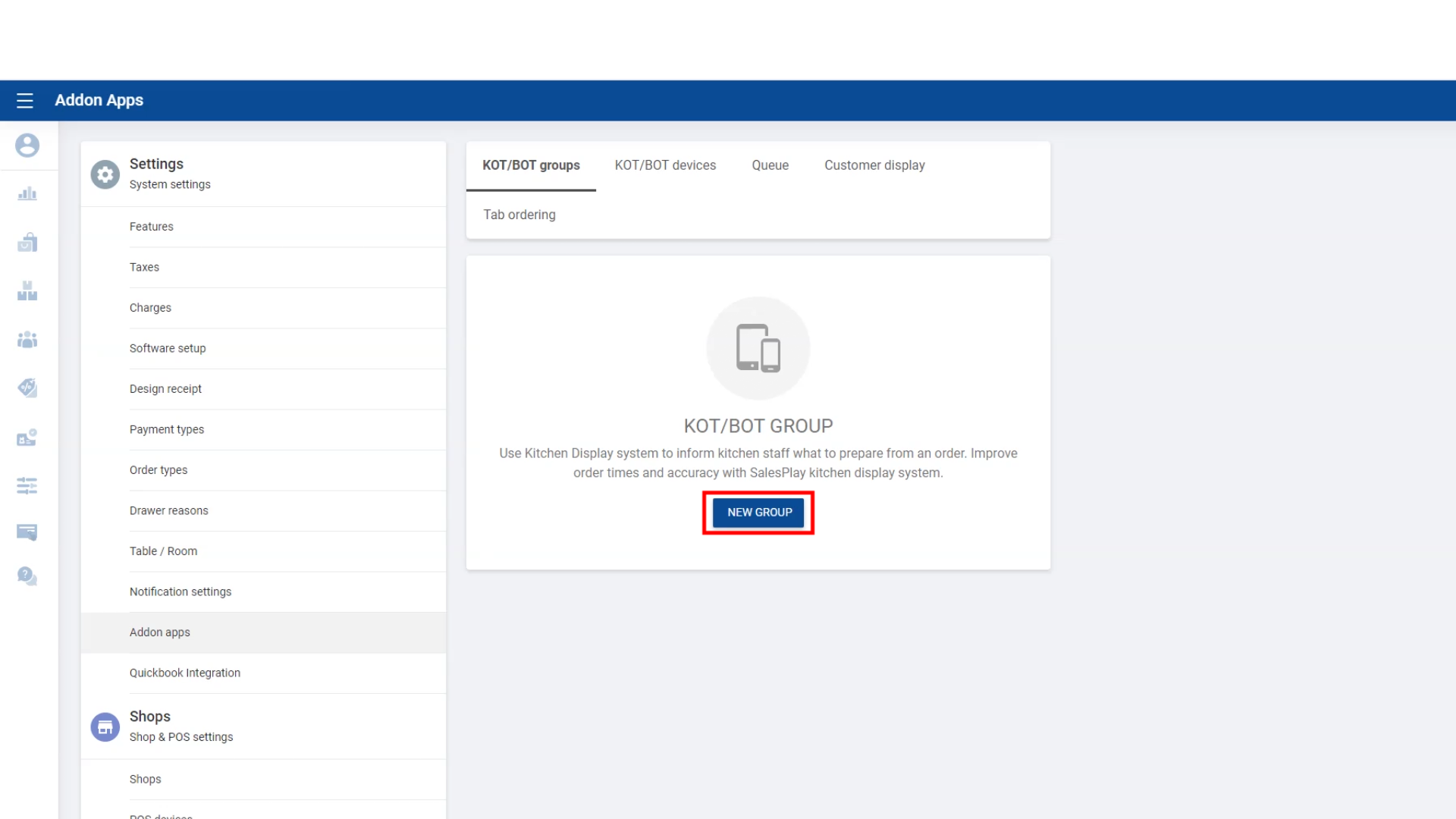
Task: Open the discount tag icon
Action: 27,388
